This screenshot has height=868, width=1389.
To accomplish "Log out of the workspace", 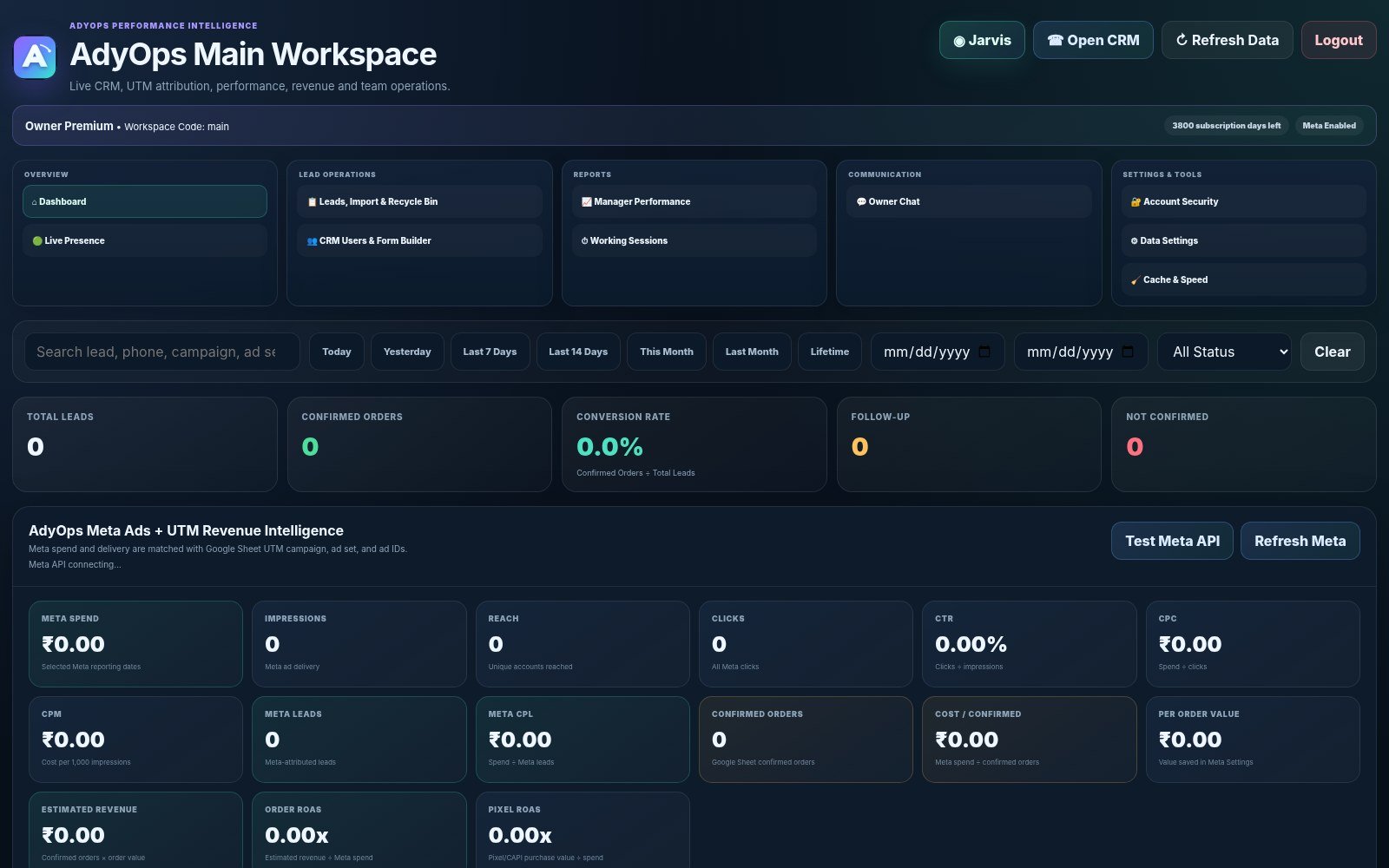I will [1338, 40].
